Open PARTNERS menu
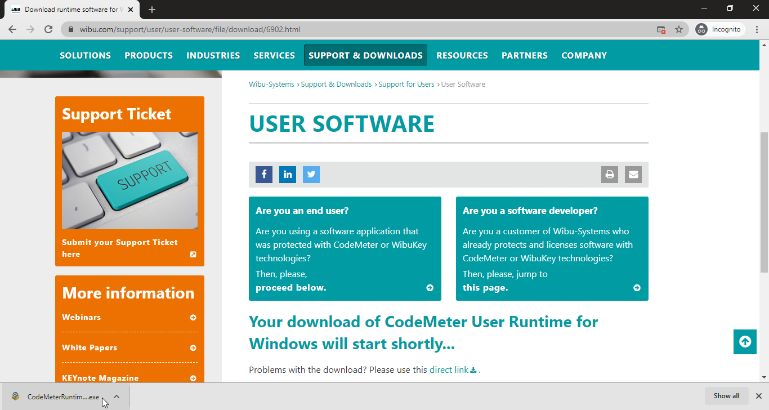 pyautogui.click(x=524, y=55)
